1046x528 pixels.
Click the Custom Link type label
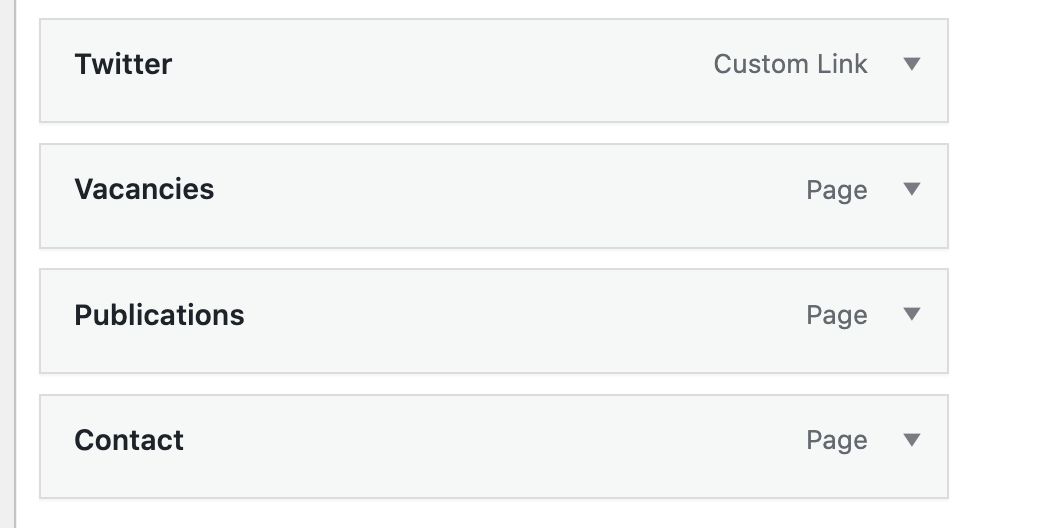coord(790,64)
